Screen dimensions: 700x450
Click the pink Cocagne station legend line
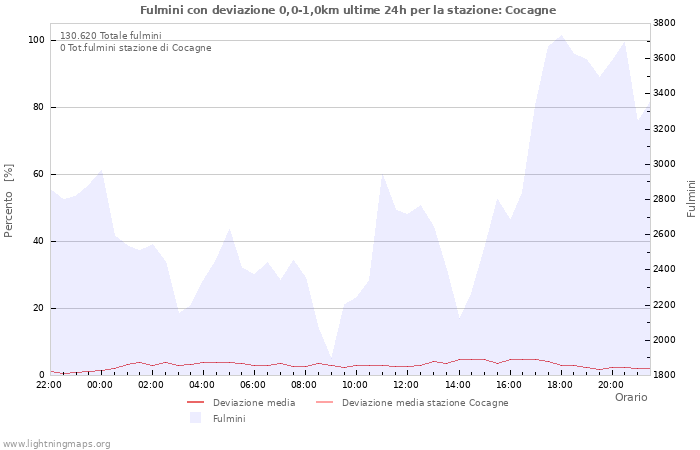(325, 402)
